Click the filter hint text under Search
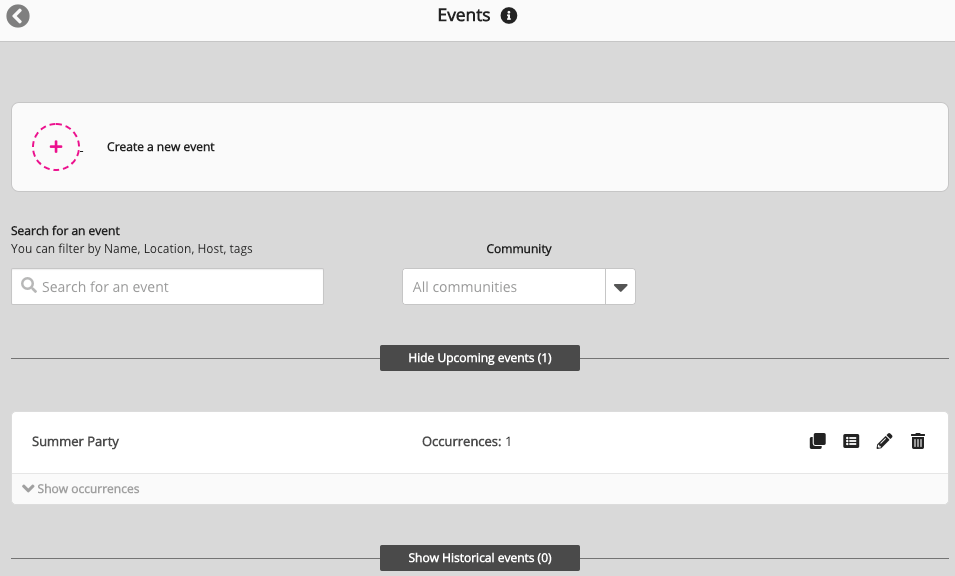This screenshot has height=576, width=955. click(131, 249)
